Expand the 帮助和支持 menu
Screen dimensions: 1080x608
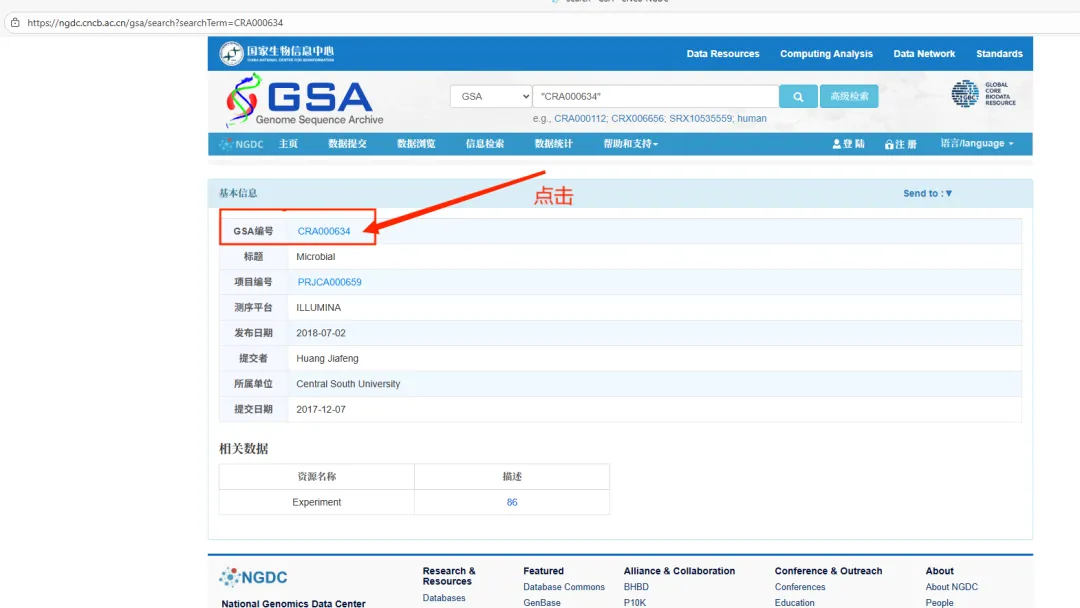coord(630,144)
